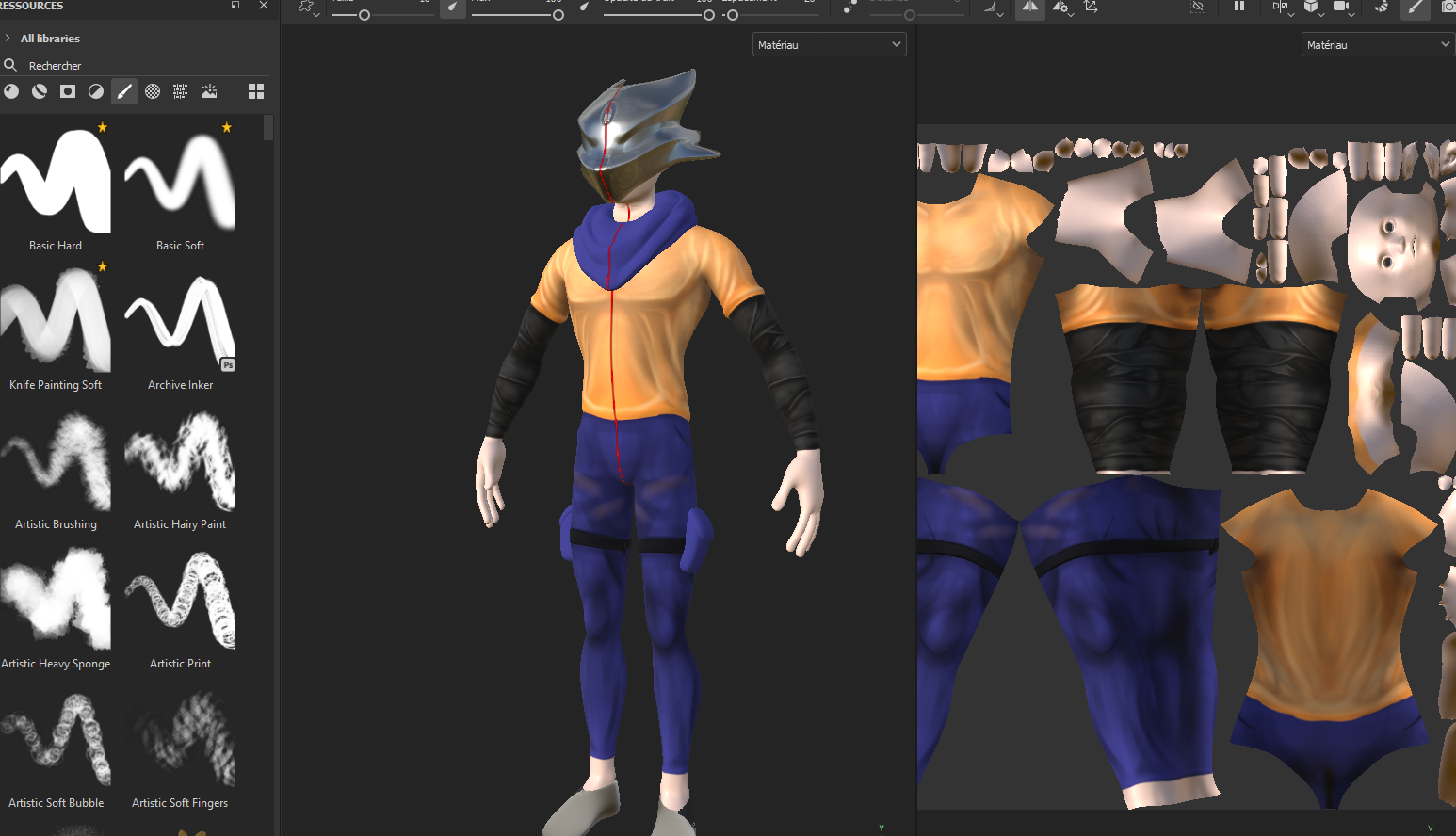
Task: Select the materials sphere filter in Ressources
Action: pos(10,91)
